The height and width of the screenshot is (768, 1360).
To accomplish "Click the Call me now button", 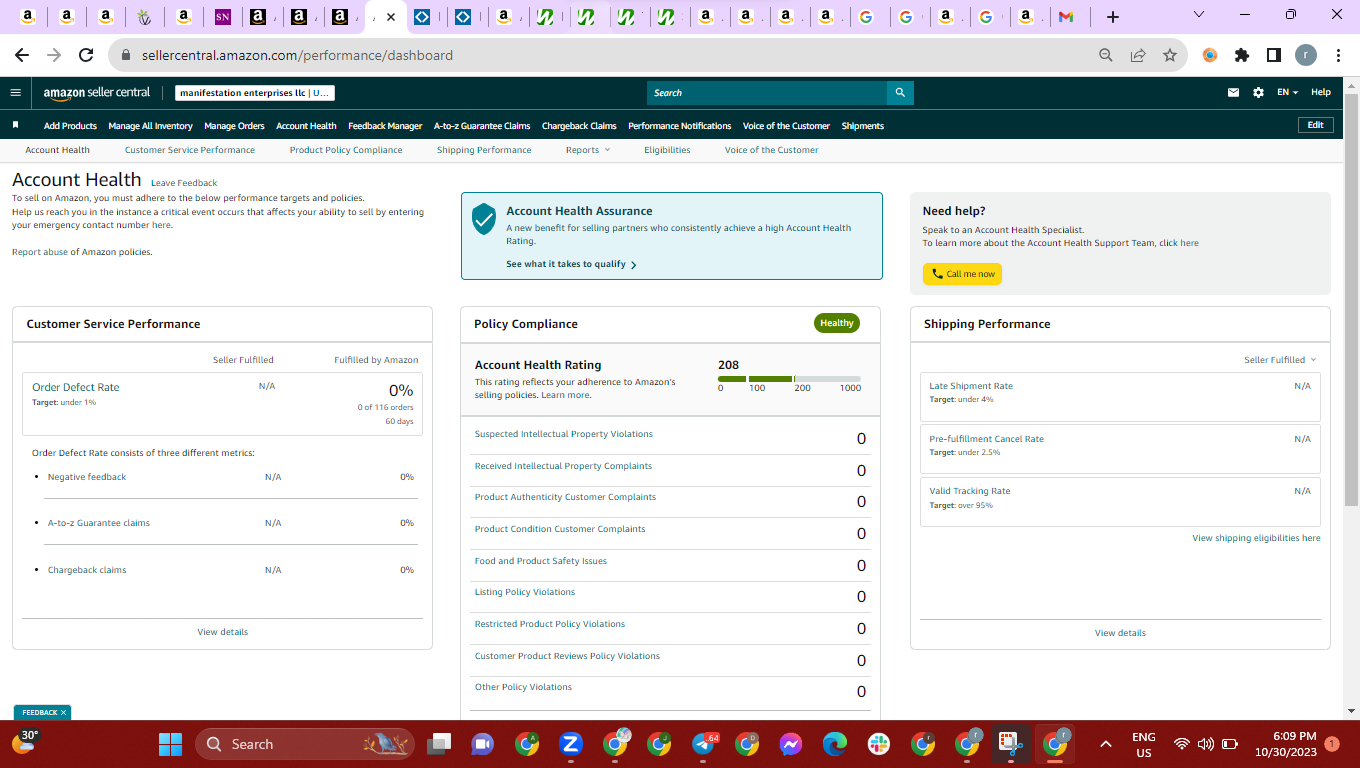I will click(962, 274).
